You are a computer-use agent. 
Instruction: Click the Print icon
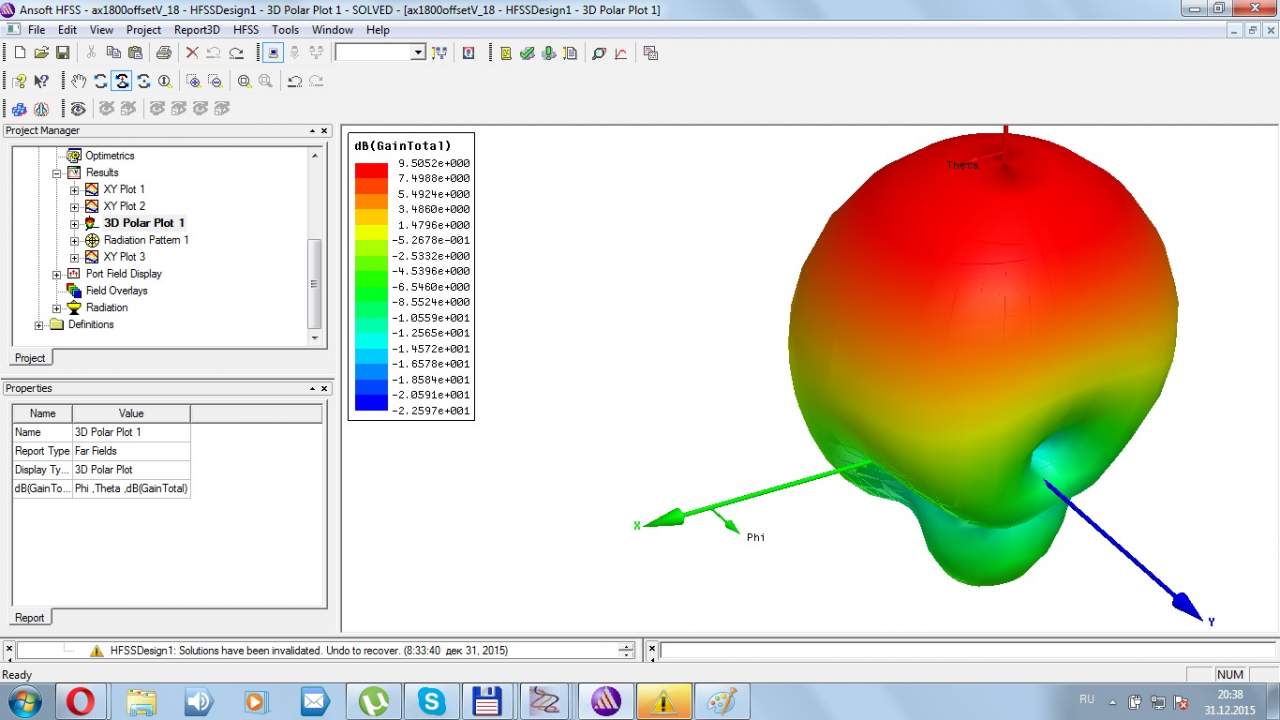[x=163, y=53]
